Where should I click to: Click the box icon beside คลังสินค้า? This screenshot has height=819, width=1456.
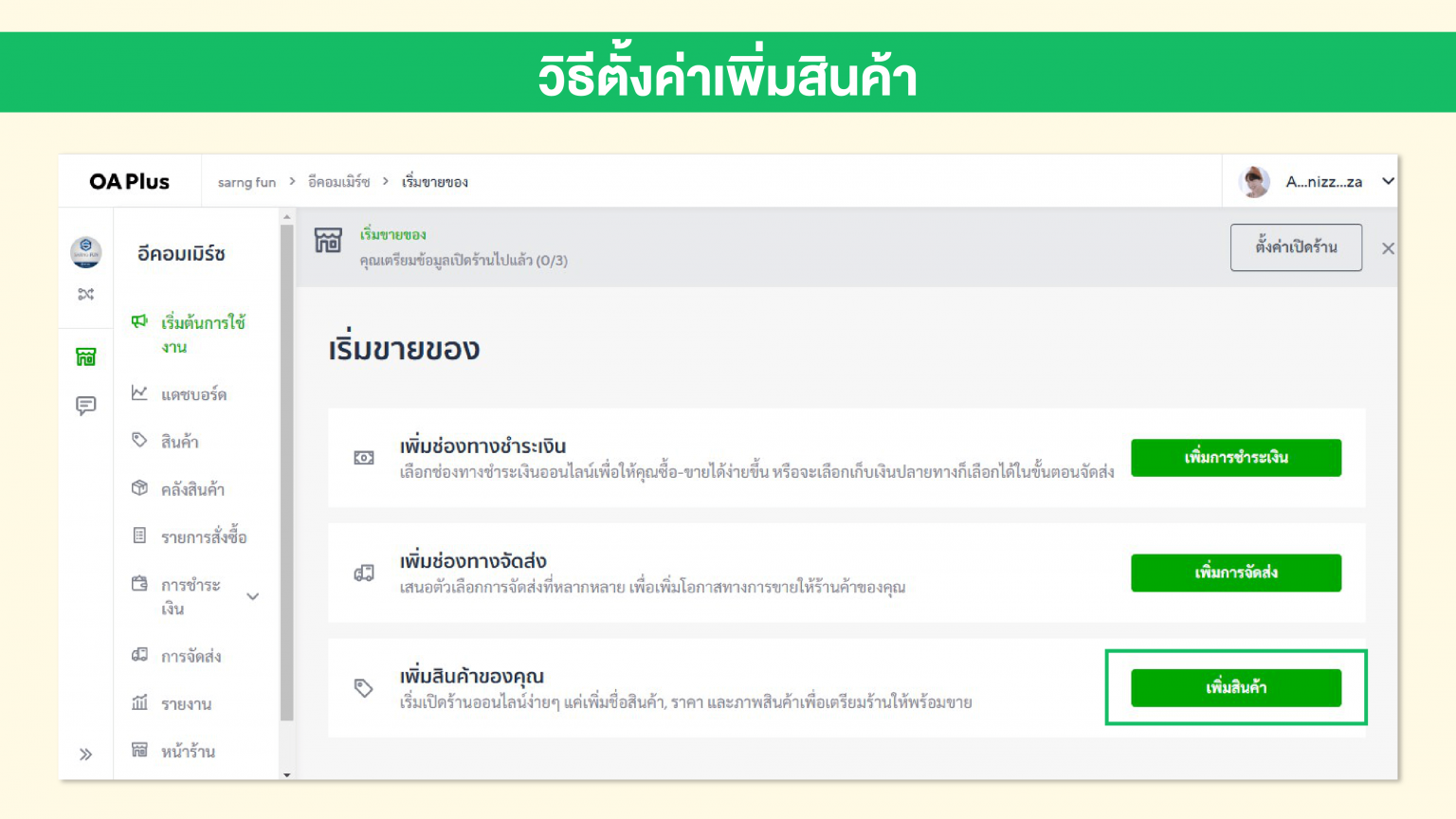139,488
